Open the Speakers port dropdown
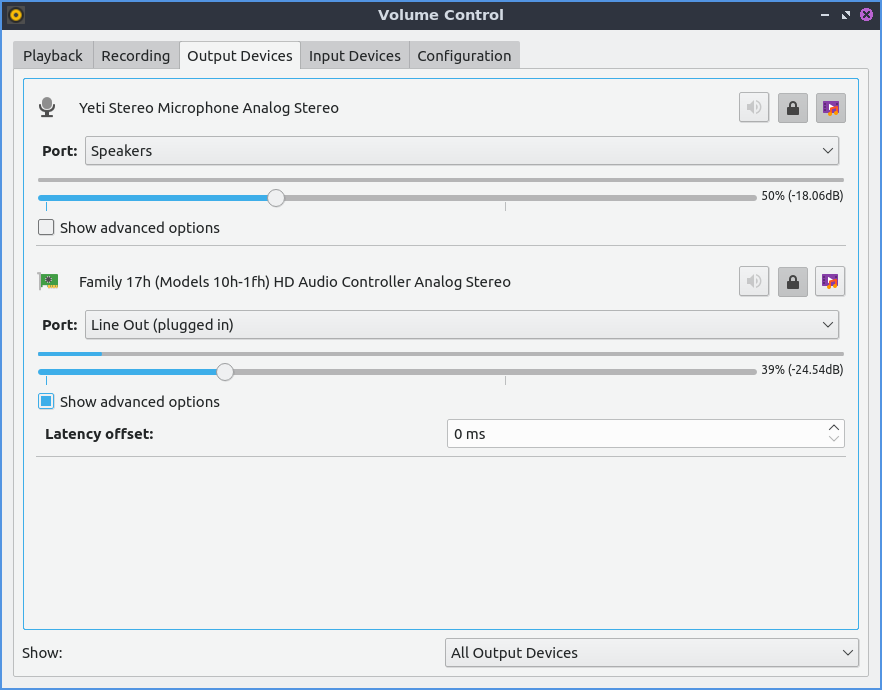Viewport: 882px width, 690px height. [461, 151]
